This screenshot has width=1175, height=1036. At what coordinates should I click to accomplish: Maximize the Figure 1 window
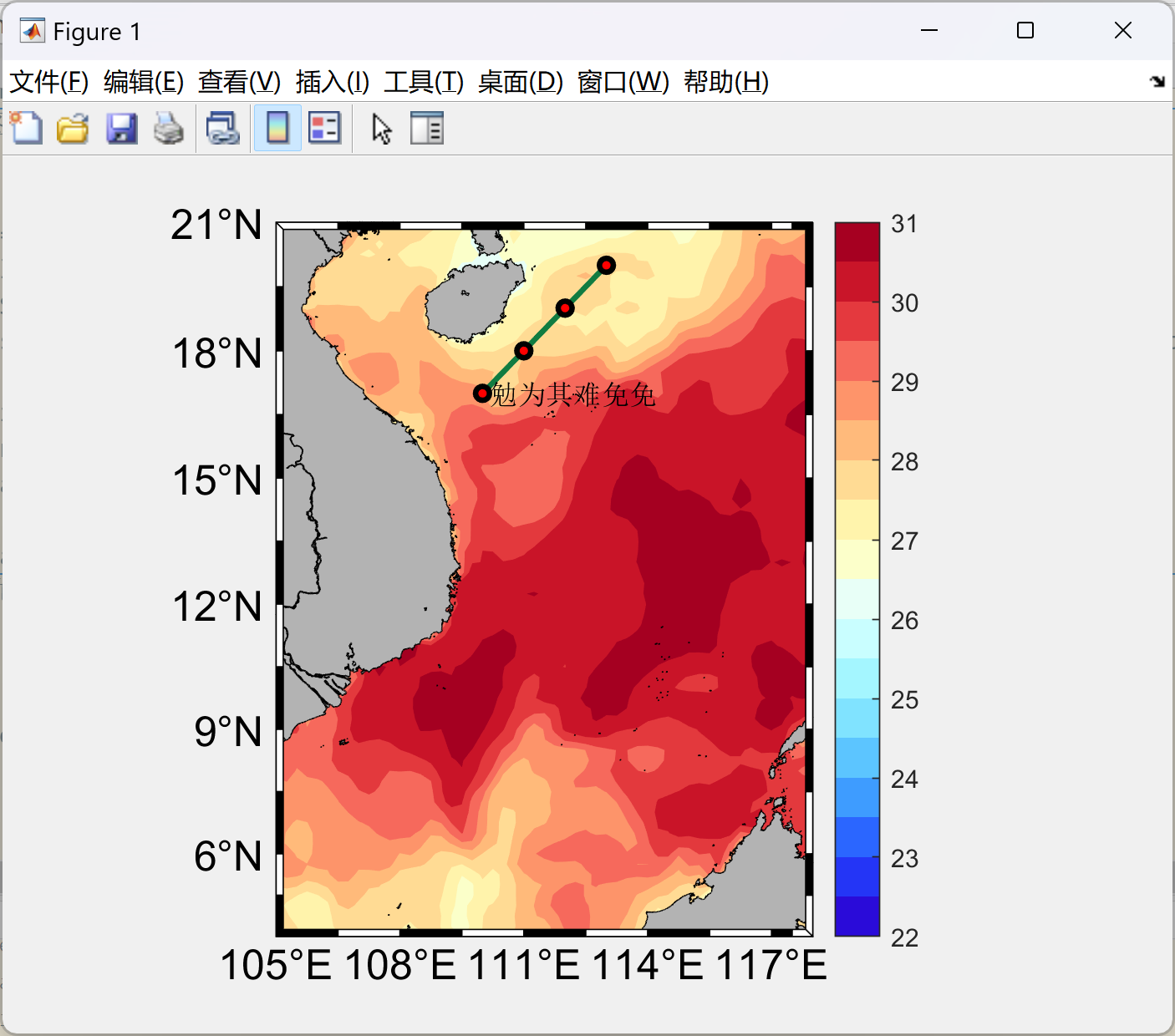click(1025, 31)
